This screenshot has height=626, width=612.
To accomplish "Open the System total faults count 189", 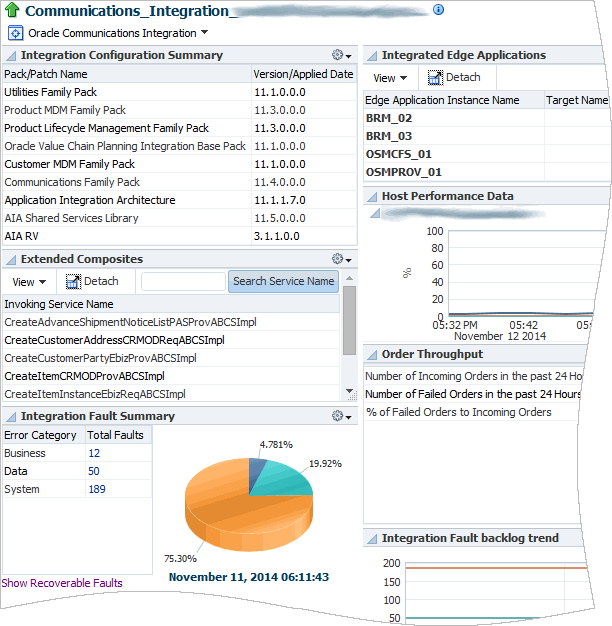I will pos(97,489).
